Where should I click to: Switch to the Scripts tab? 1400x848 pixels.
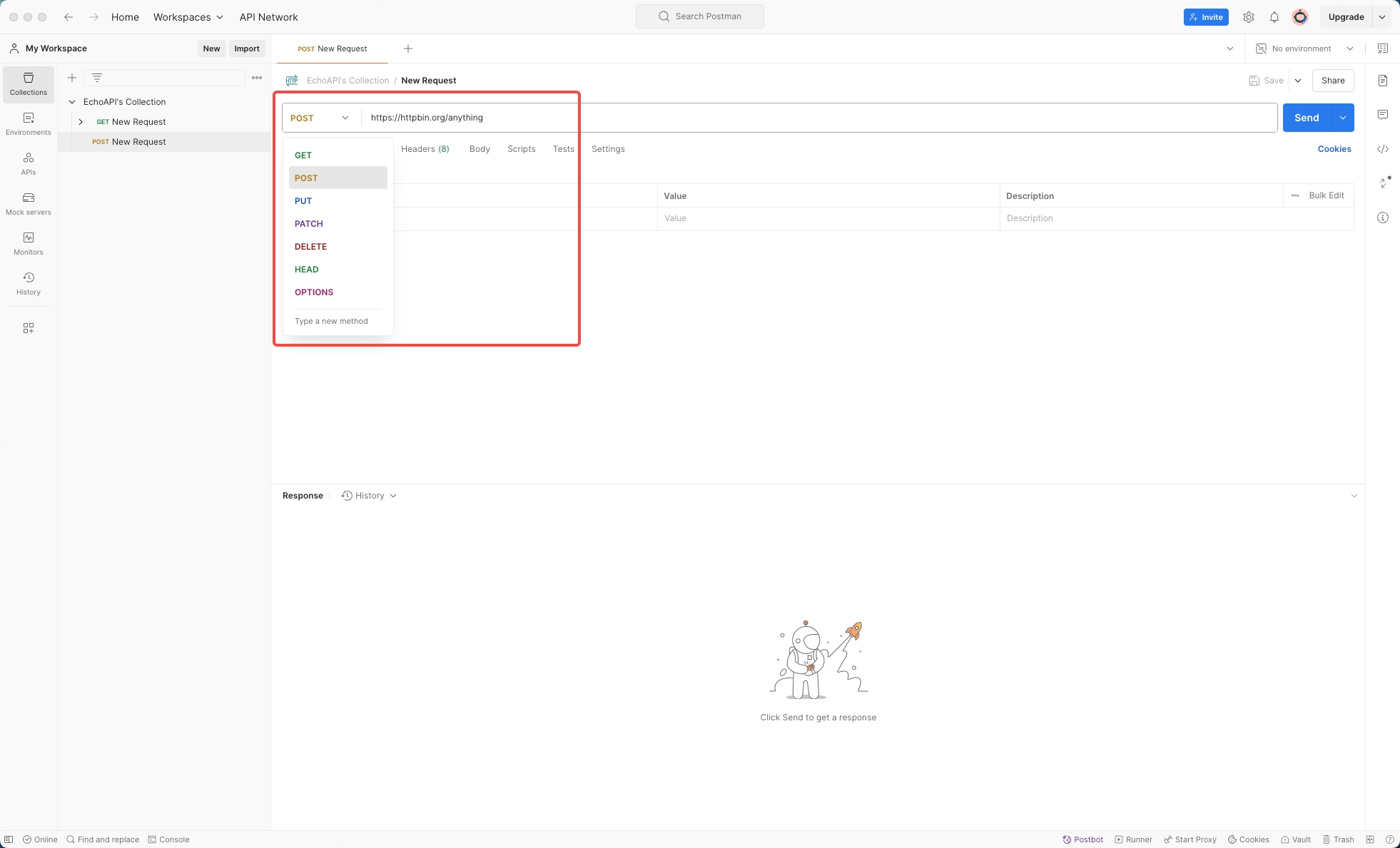521,149
